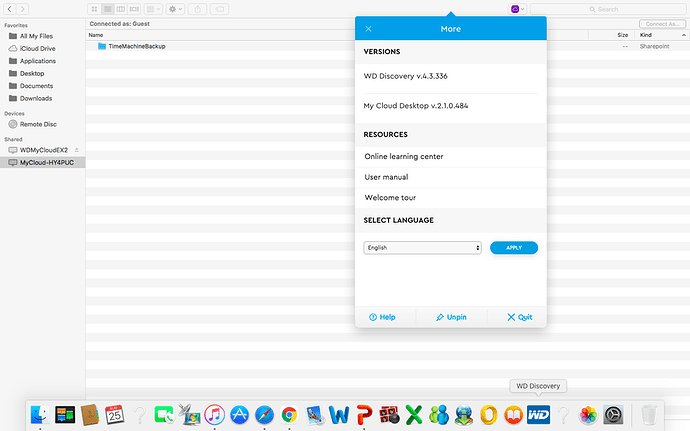
Task: Click Help in the More panel
Action: coord(382,317)
